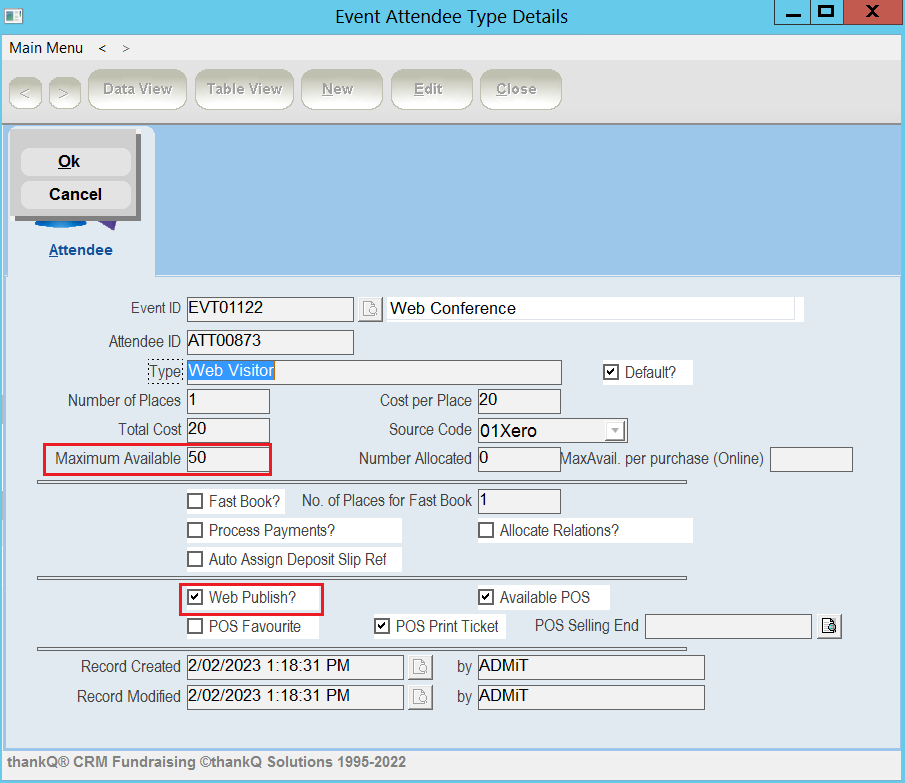The width and height of the screenshot is (905, 783).
Task: Click the app icon in the title bar
Action: (x=14, y=16)
